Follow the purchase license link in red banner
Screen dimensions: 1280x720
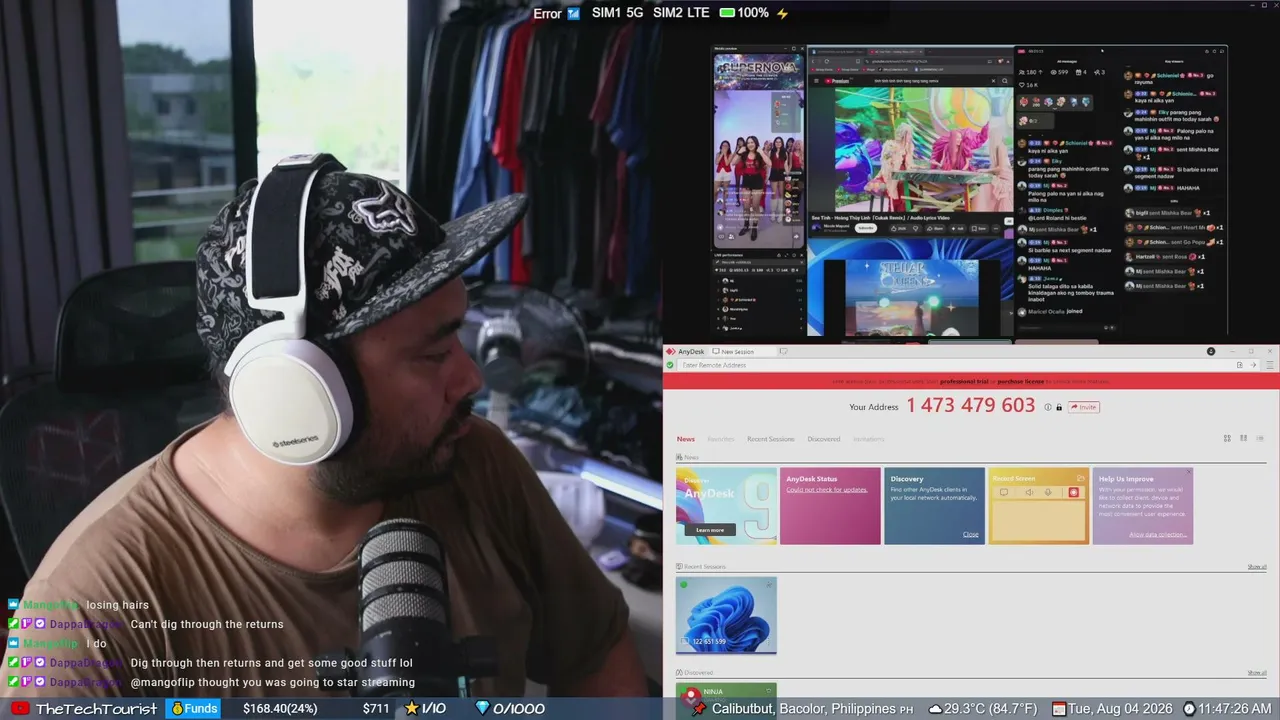pyautogui.click(x=1020, y=381)
